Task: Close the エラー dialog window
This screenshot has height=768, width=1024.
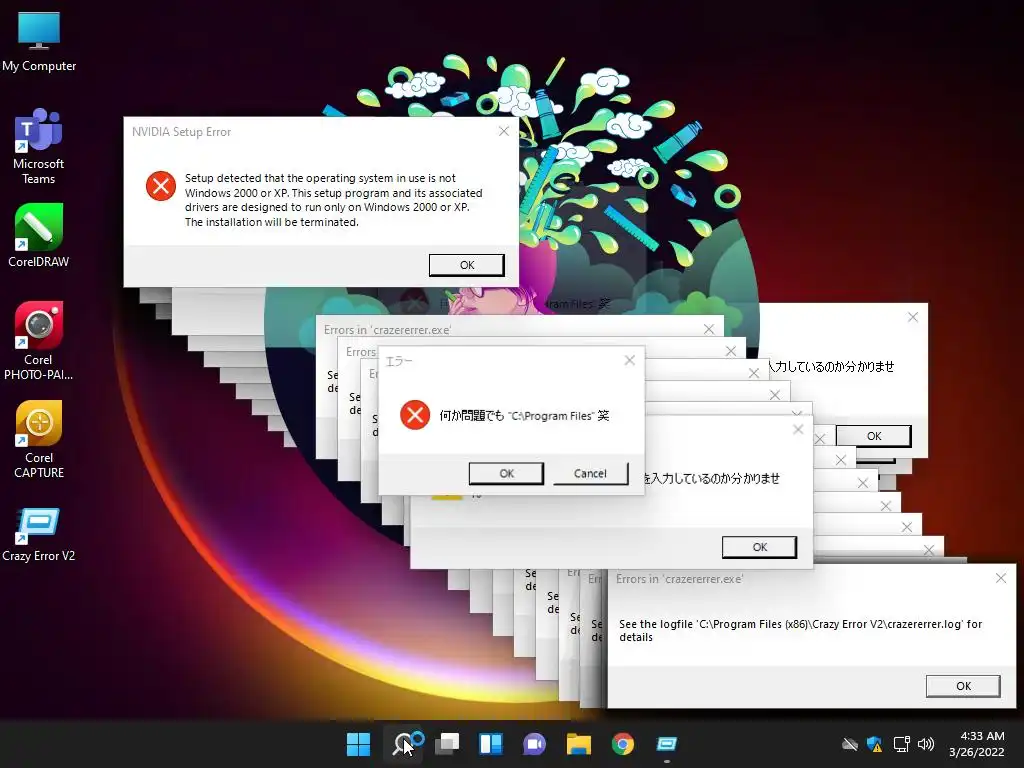Action: [x=630, y=360]
